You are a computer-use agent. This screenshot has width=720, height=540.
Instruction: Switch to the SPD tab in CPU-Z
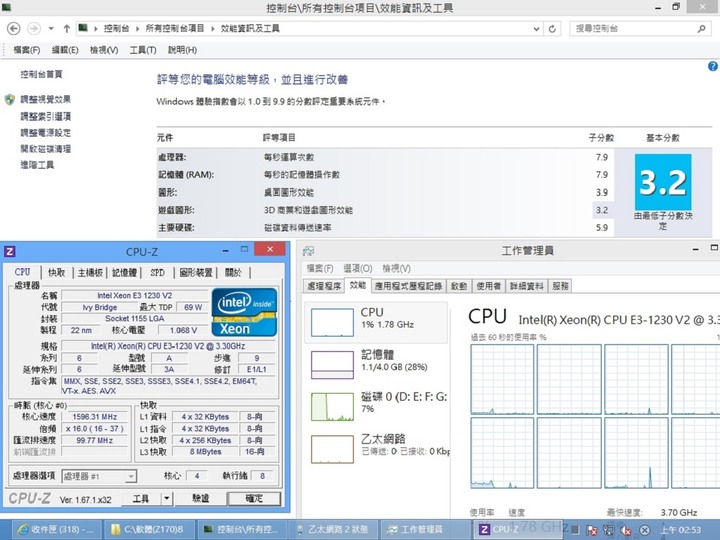[157, 273]
